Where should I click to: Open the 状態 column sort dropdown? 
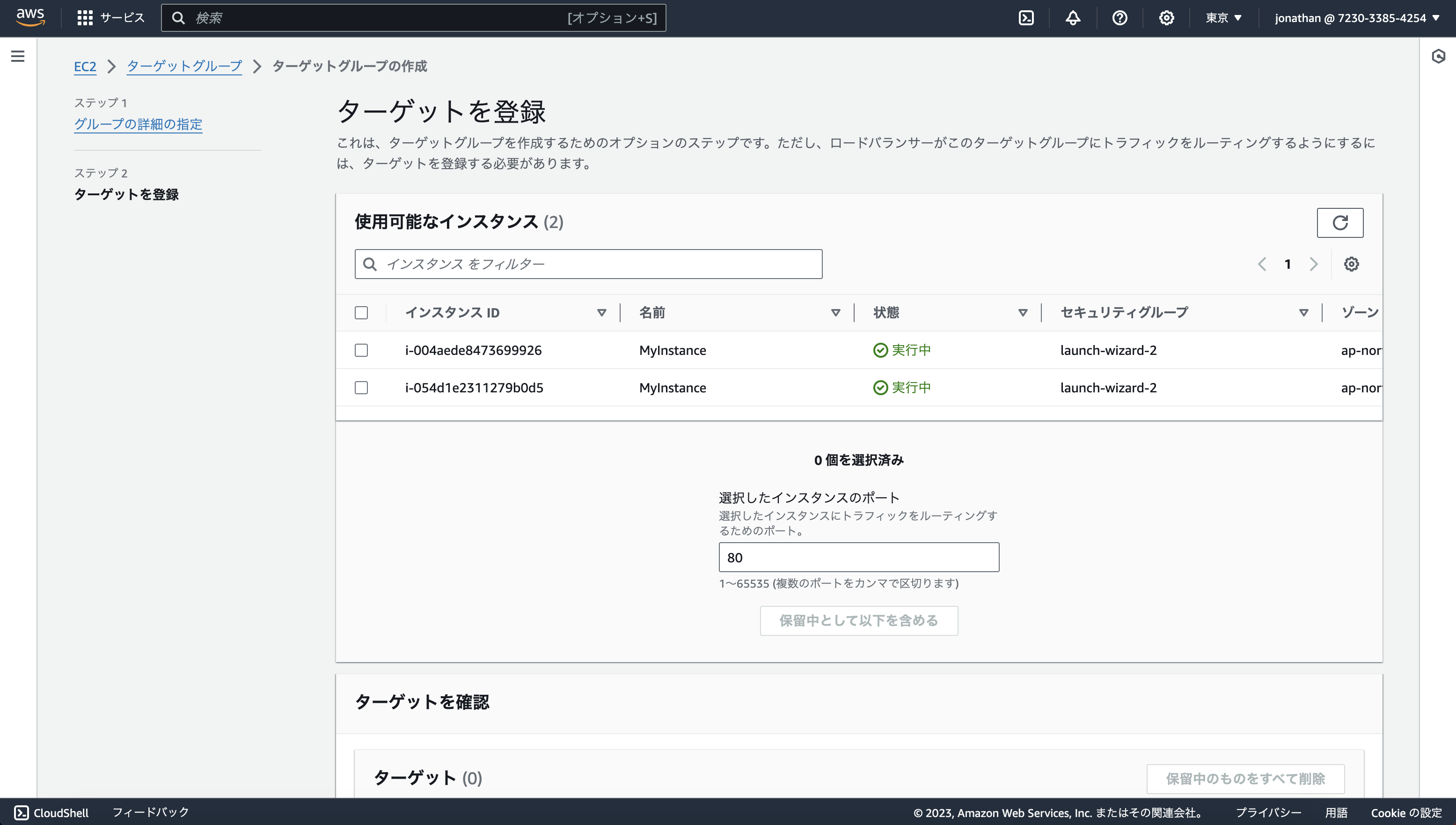tap(1023, 312)
